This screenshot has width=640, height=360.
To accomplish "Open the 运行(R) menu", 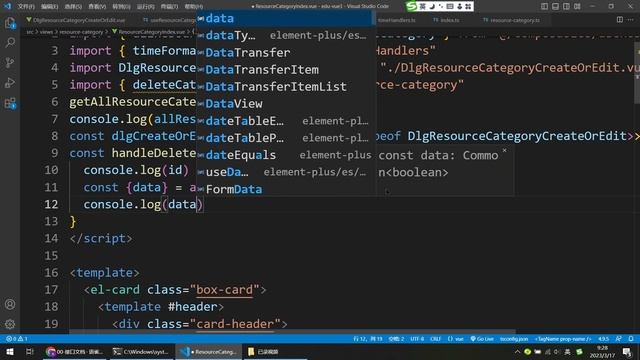I will tap(145, 7).
